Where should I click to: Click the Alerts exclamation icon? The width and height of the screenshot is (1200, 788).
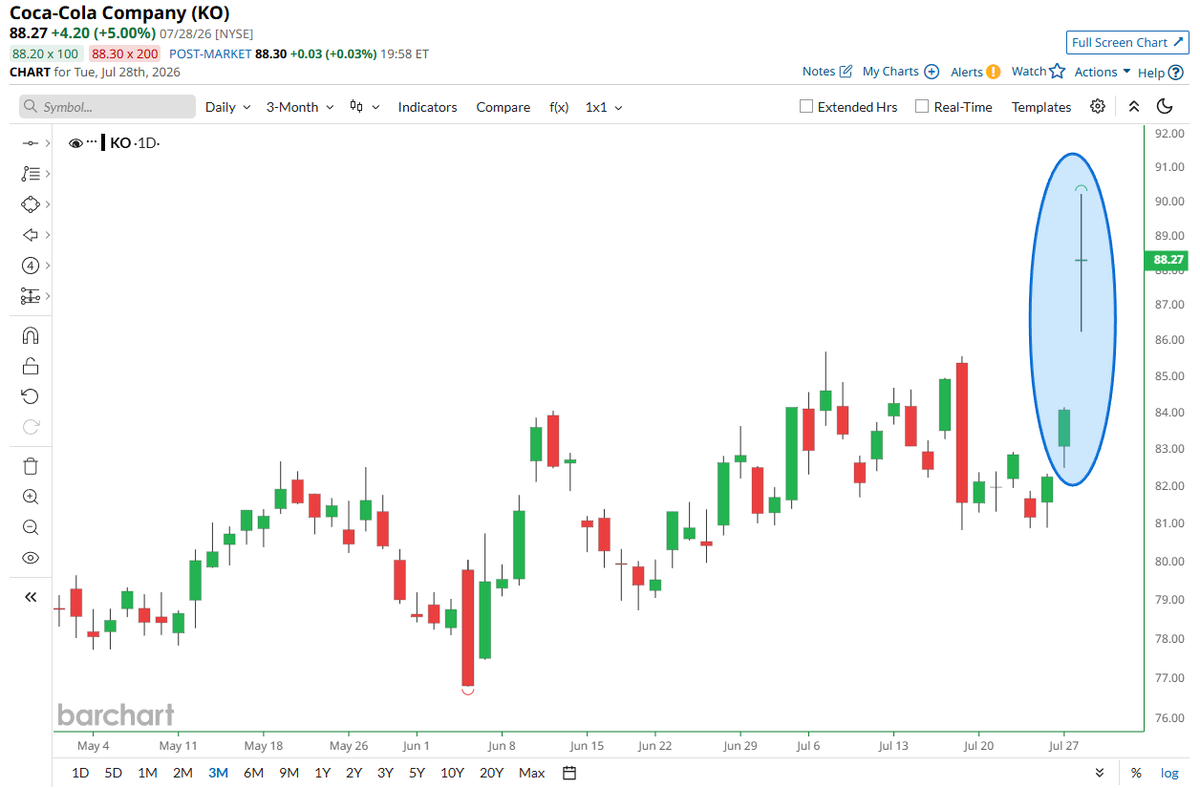[x=993, y=72]
